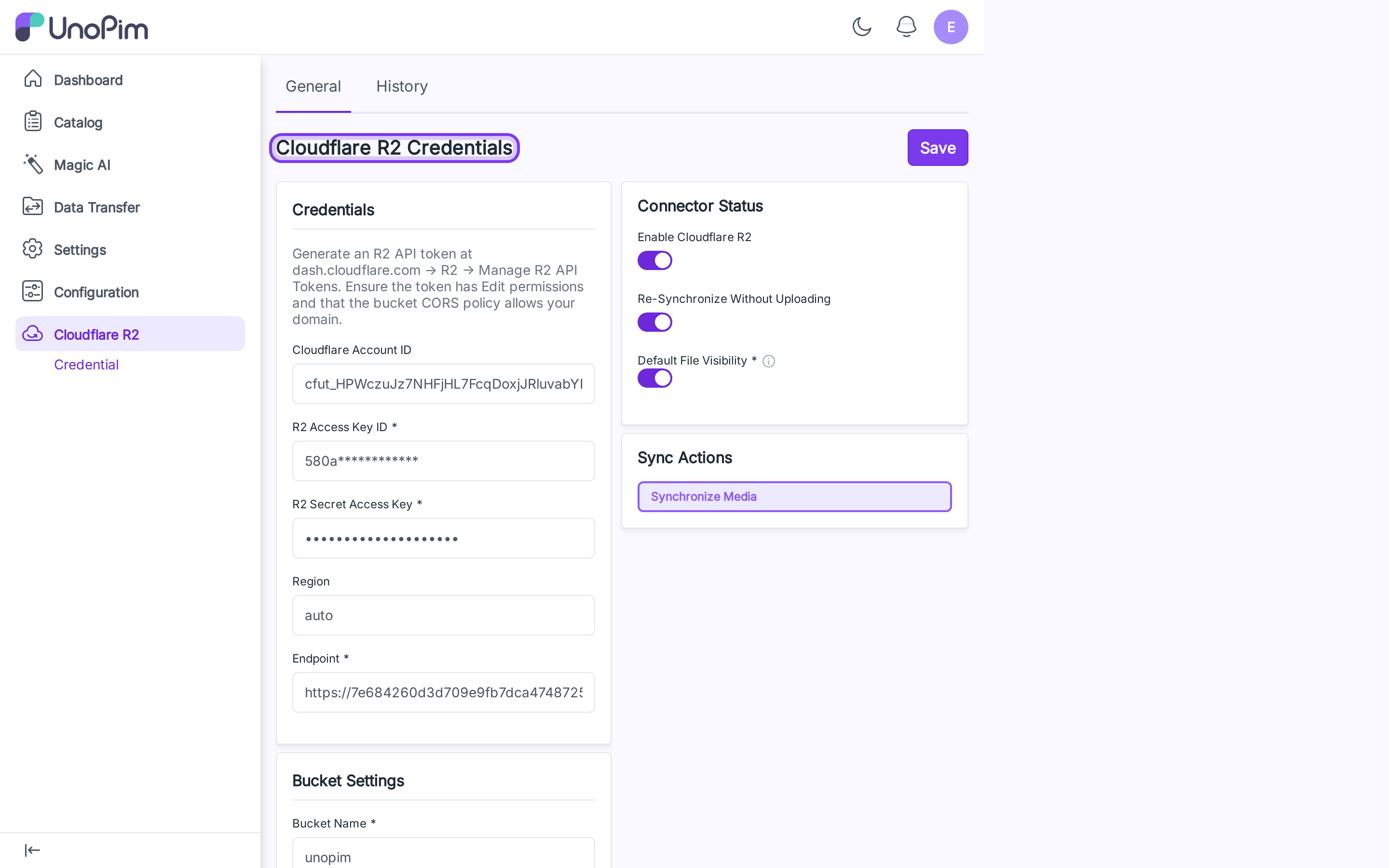The image size is (1389, 868).
Task: Click the Bucket Settings heading
Action: coord(348,781)
